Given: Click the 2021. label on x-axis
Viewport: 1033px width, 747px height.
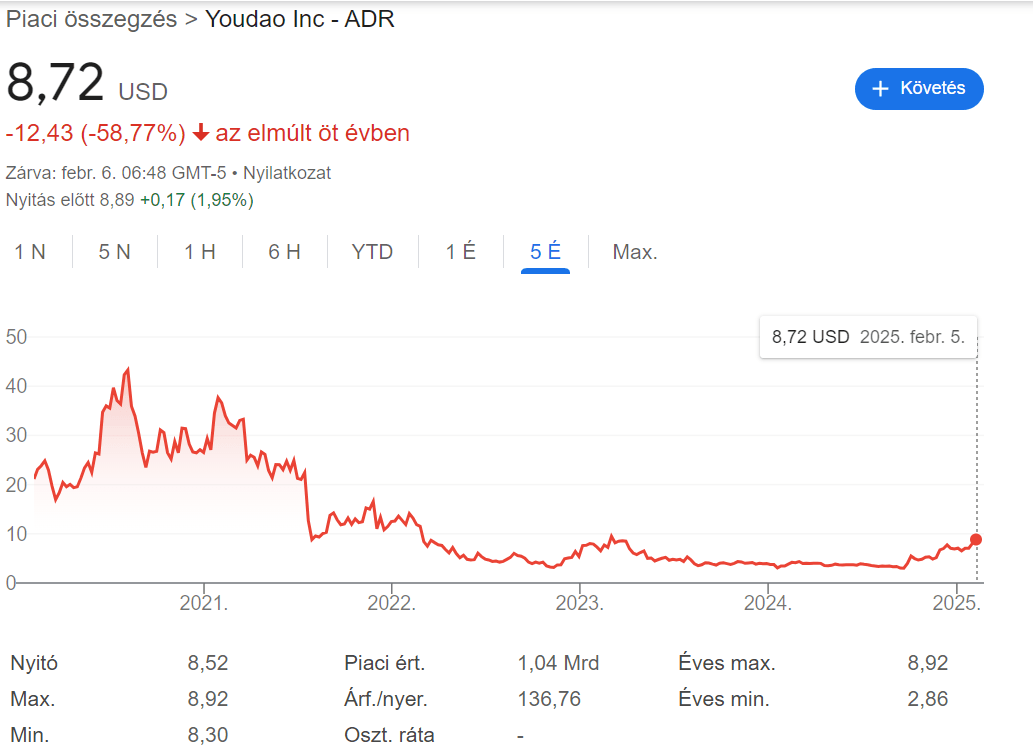Looking at the screenshot, I should (x=204, y=604).
